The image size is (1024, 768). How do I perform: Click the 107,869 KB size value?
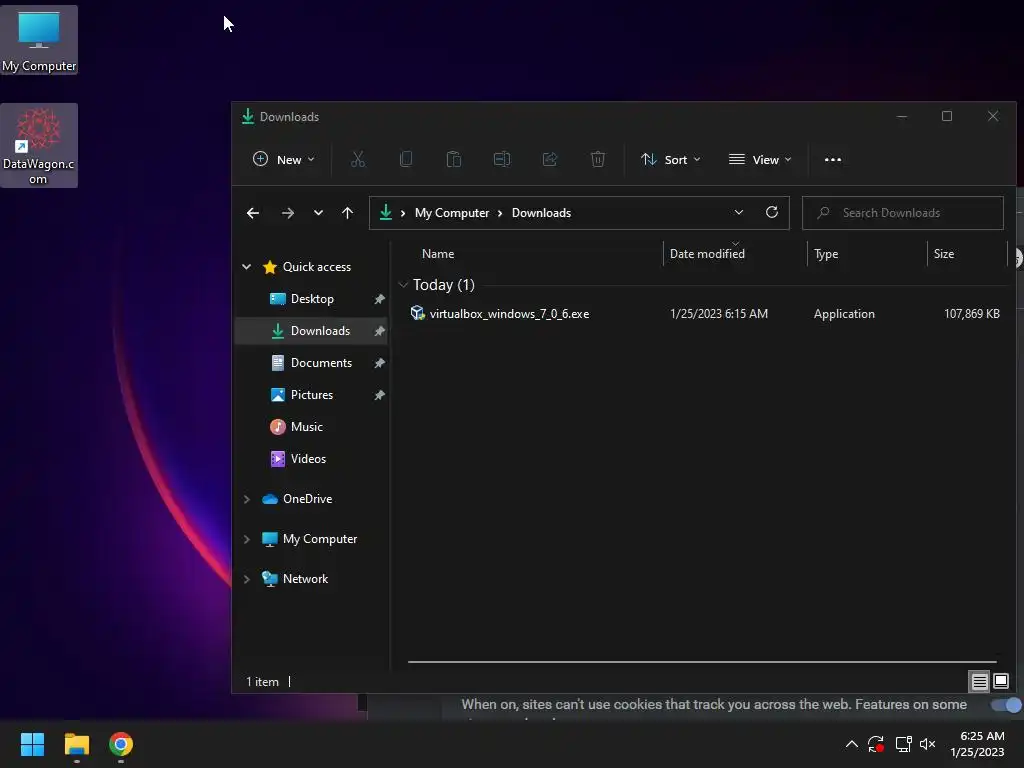pos(972,314)
